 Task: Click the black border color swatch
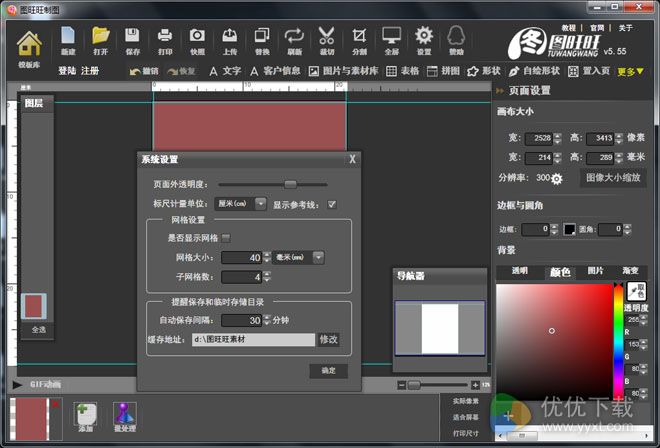click(569, 229)
